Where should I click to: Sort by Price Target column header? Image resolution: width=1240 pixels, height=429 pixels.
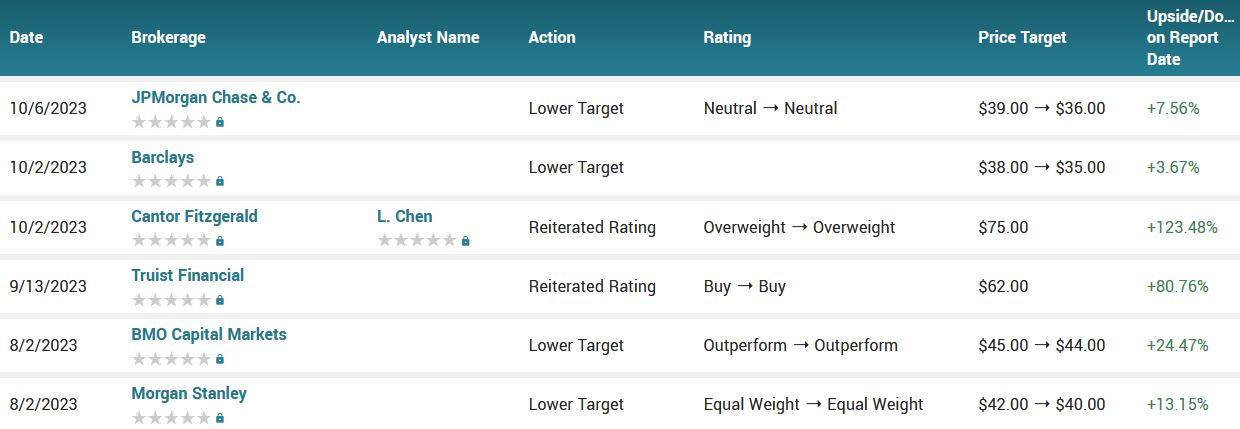[1022, 37]
